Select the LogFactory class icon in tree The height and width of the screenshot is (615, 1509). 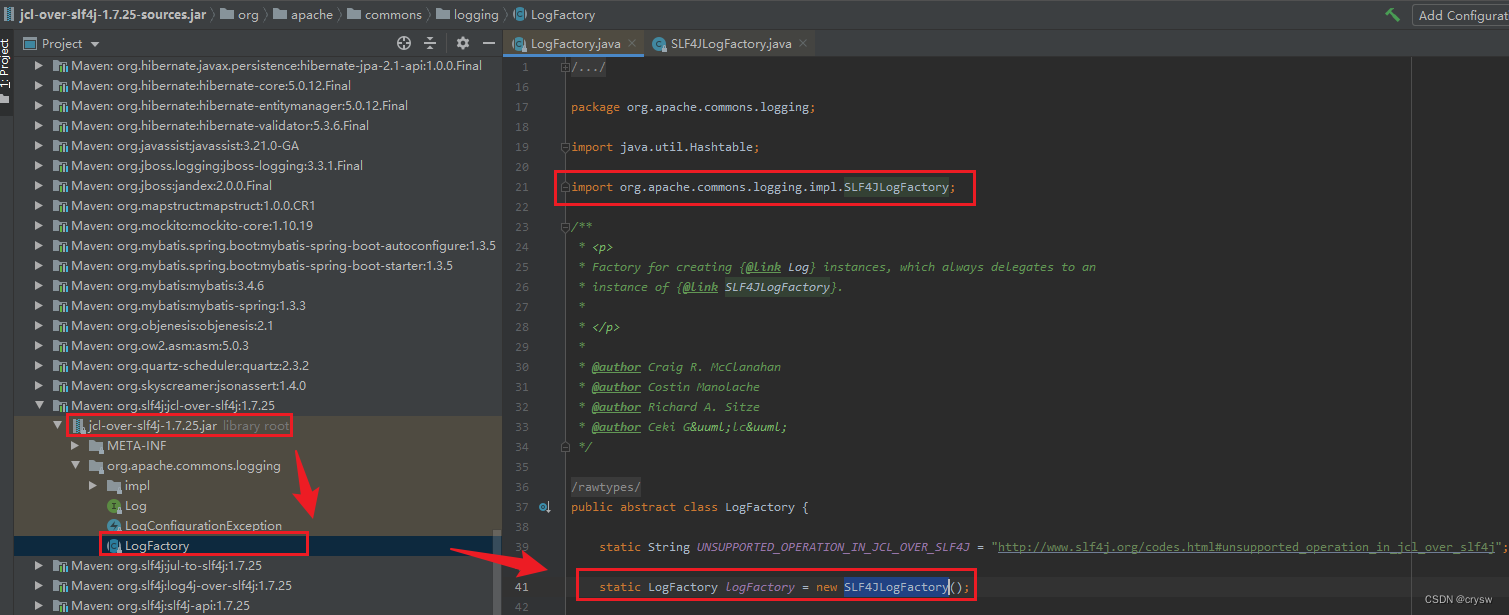(x=113, y=546)
